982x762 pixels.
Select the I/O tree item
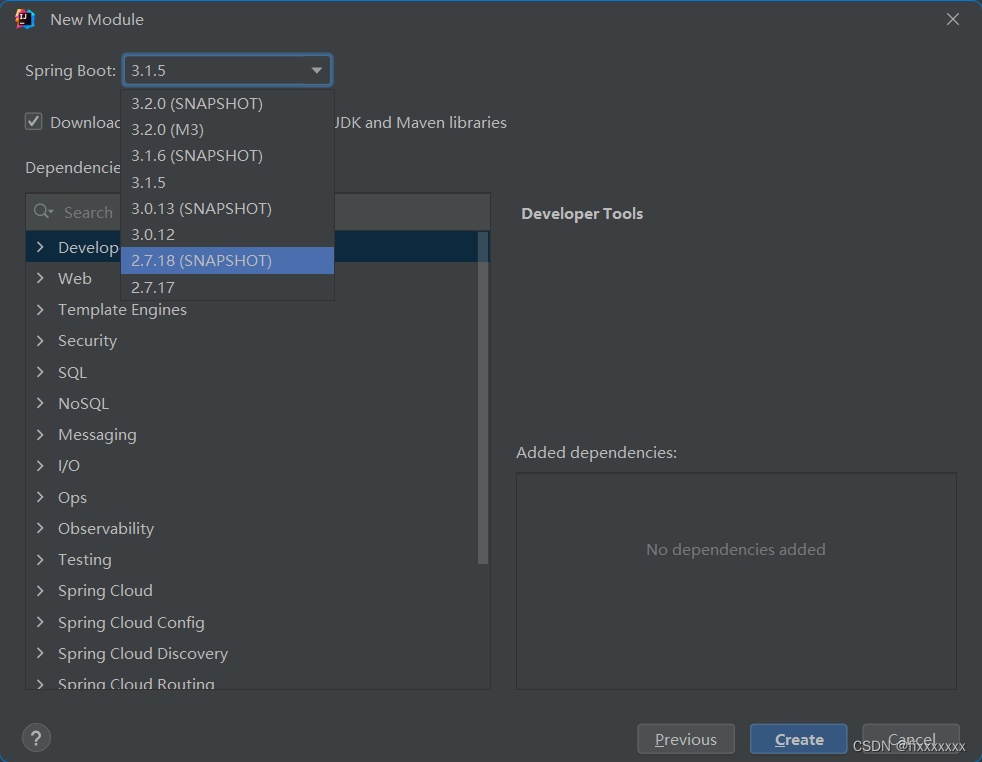tap(69, 466)
